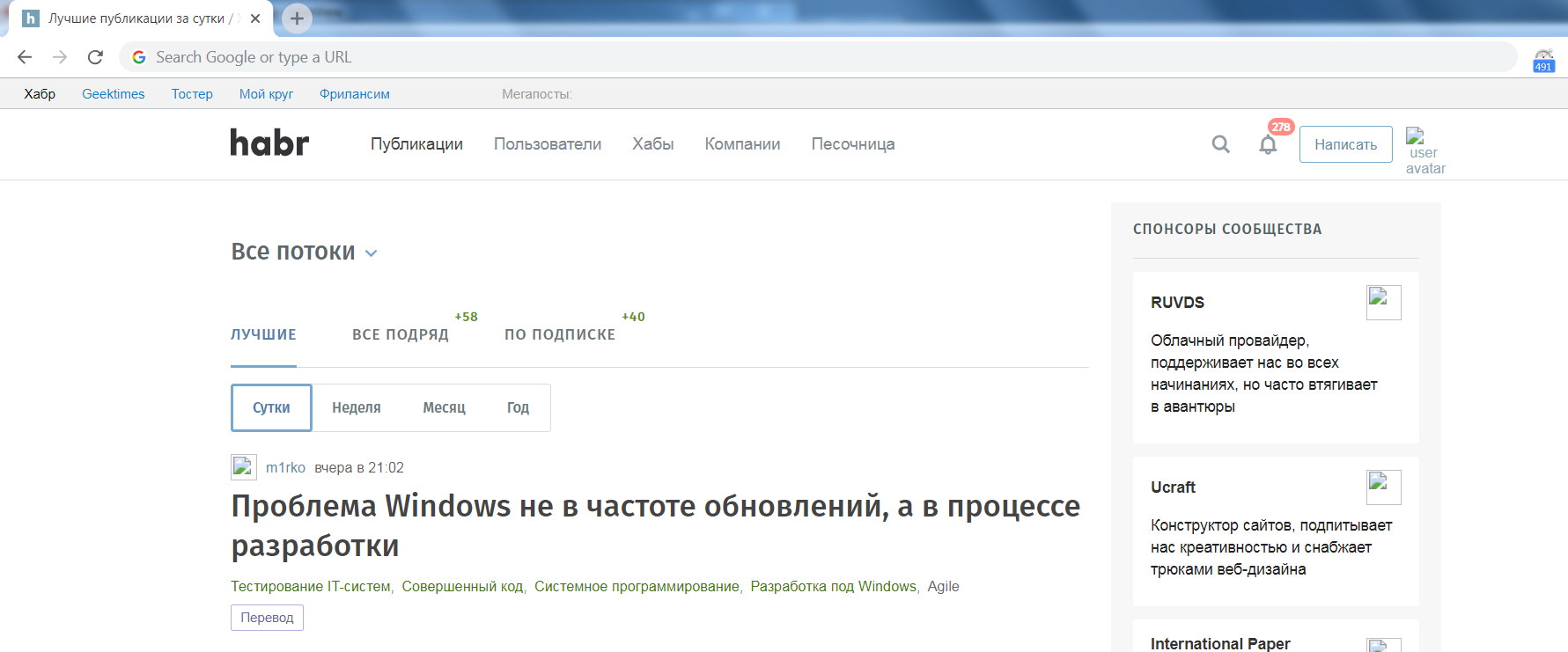Open the Geektimes top bar link
This screenshot has height=652, width=1568.
[114, 94]
